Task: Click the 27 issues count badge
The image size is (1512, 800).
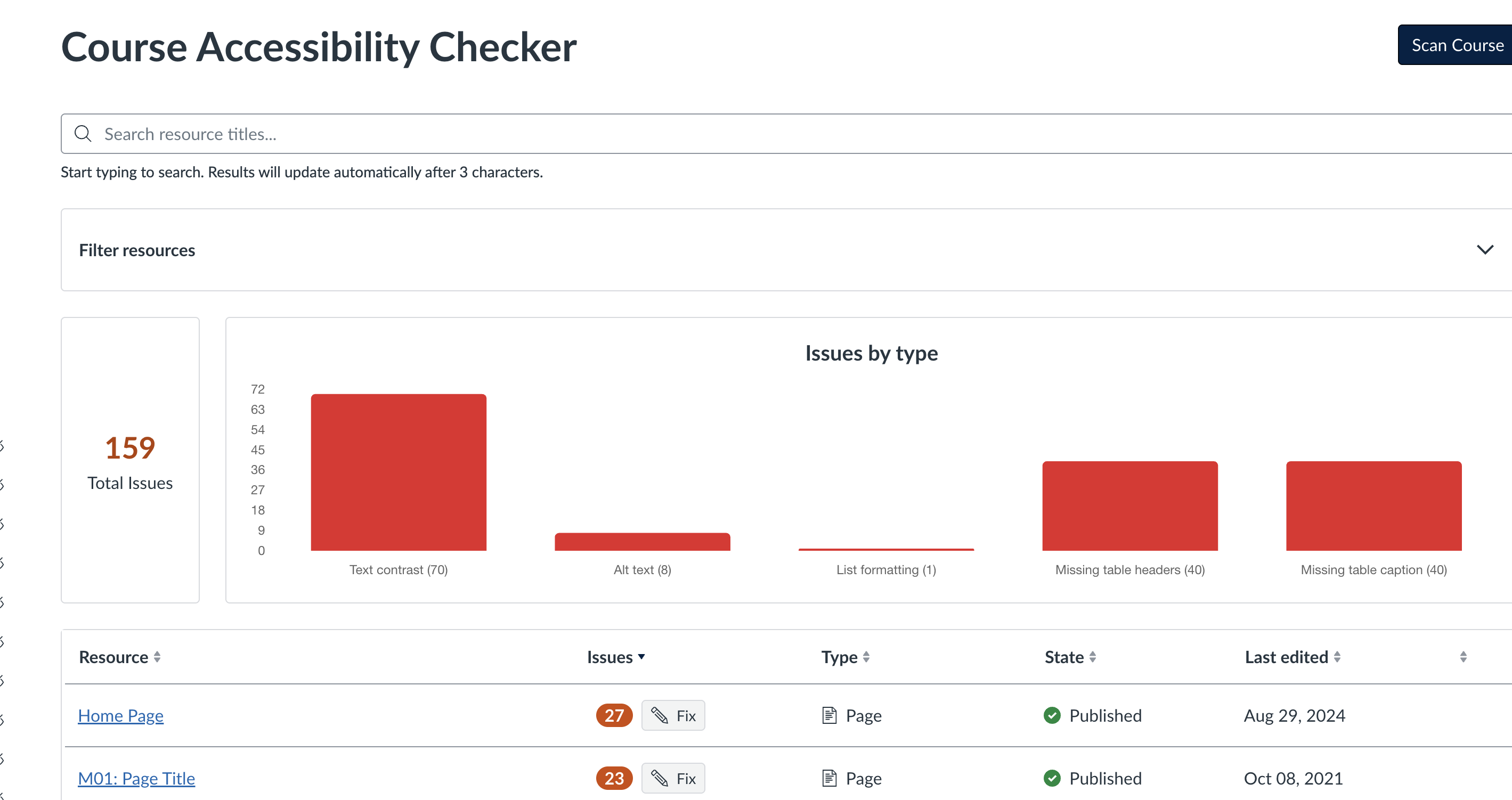Action: (614, 715)
